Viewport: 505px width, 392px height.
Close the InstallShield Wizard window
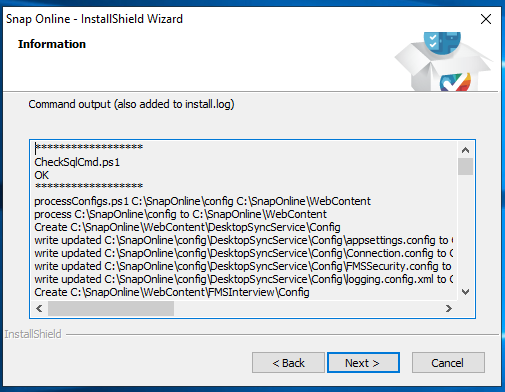[x=486, y=19]
